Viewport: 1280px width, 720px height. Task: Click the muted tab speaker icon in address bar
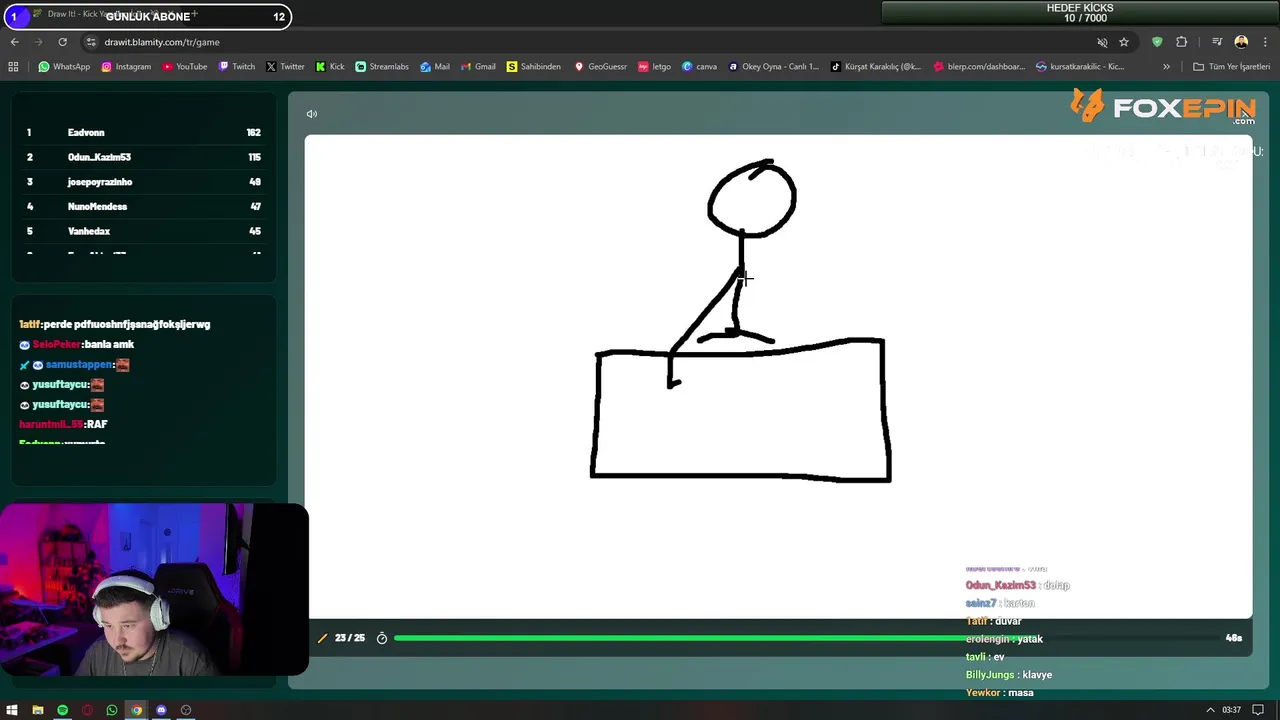coord(1102,42)
